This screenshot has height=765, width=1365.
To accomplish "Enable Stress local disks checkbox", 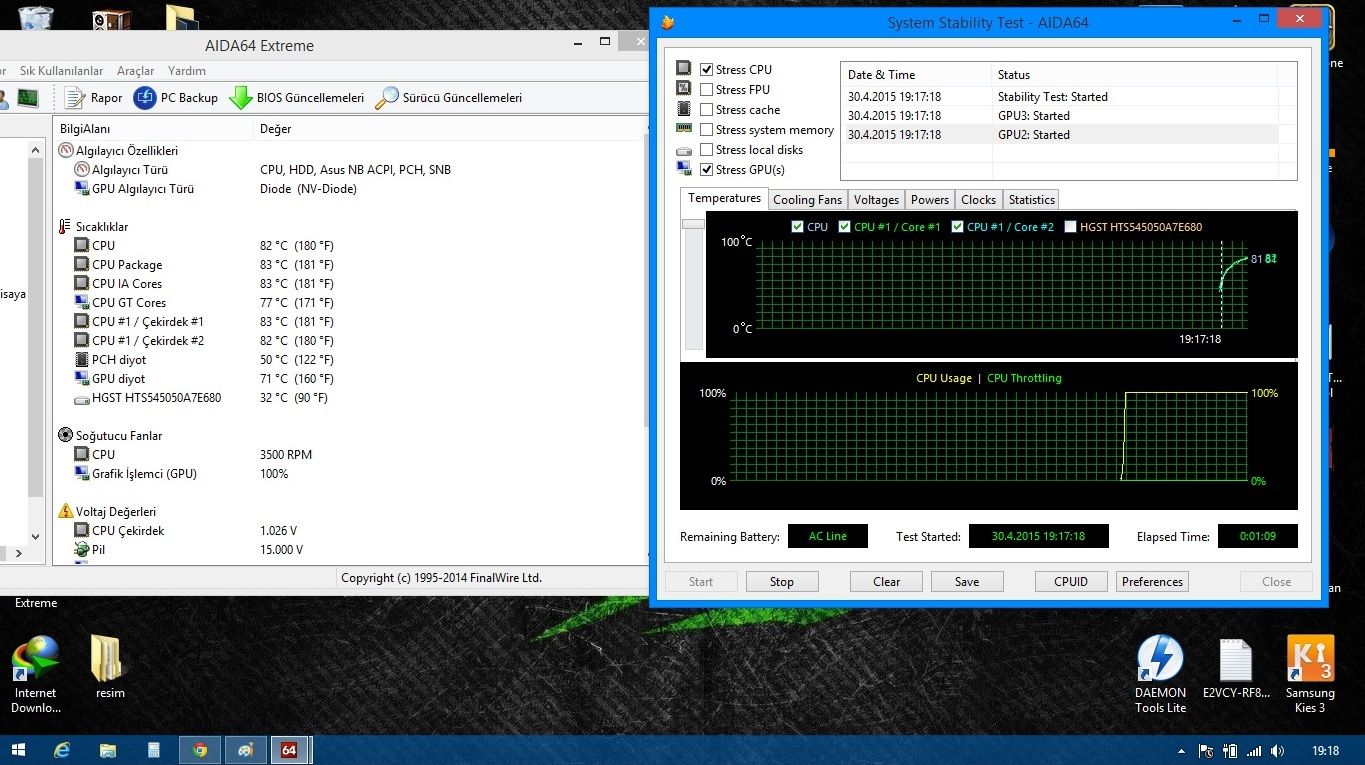I will pyautogui.click(x=707, y=150).
